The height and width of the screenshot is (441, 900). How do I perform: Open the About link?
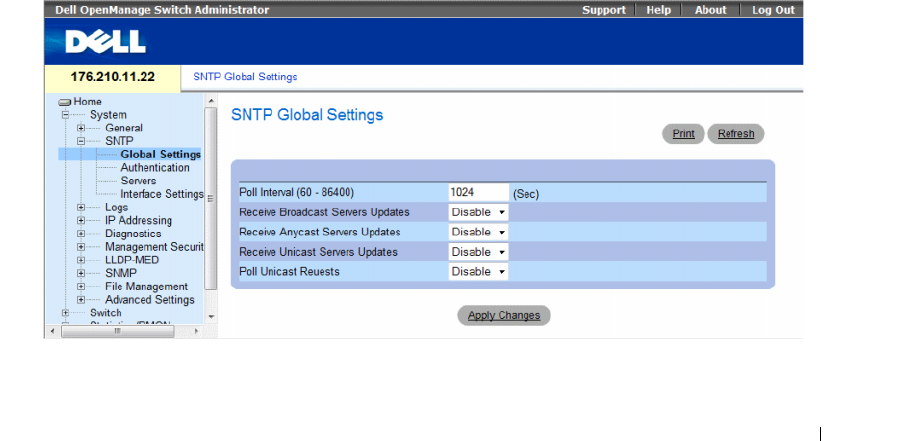(711, 10)
